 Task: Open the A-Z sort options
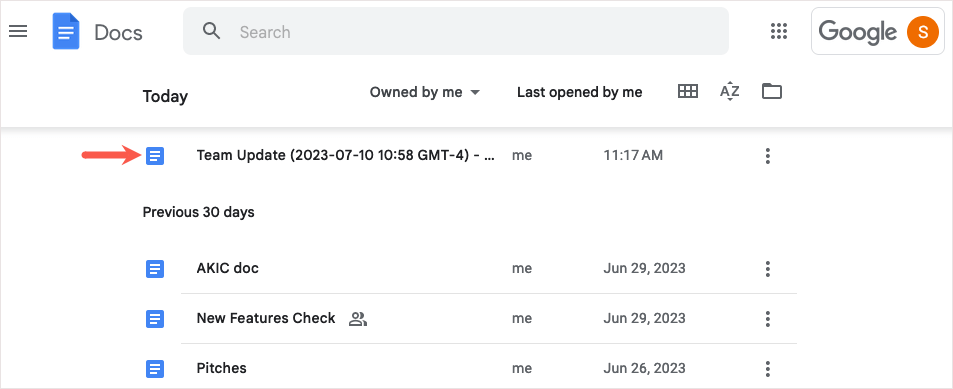729,92
